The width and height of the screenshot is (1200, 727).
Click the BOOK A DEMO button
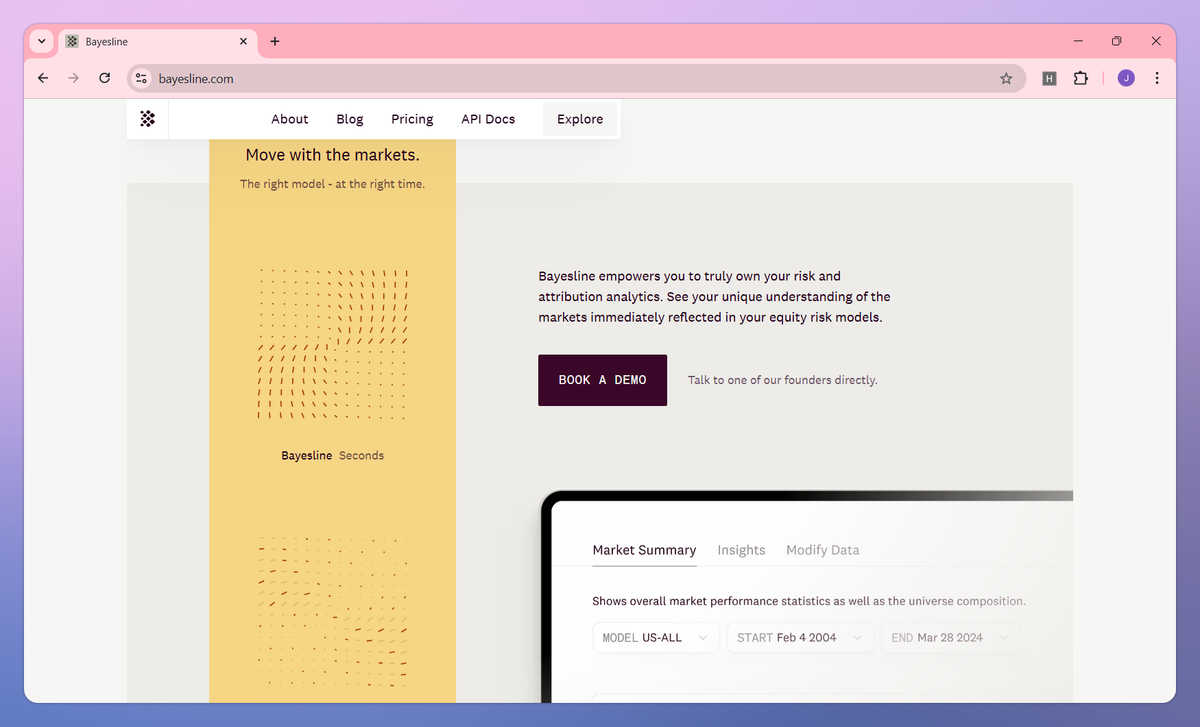coord(602,380)
